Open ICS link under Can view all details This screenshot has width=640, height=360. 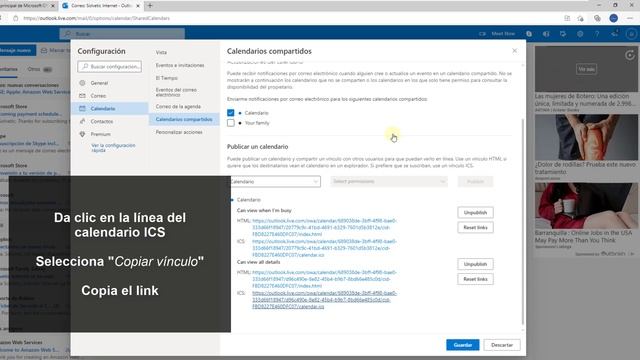coord(324,300)
